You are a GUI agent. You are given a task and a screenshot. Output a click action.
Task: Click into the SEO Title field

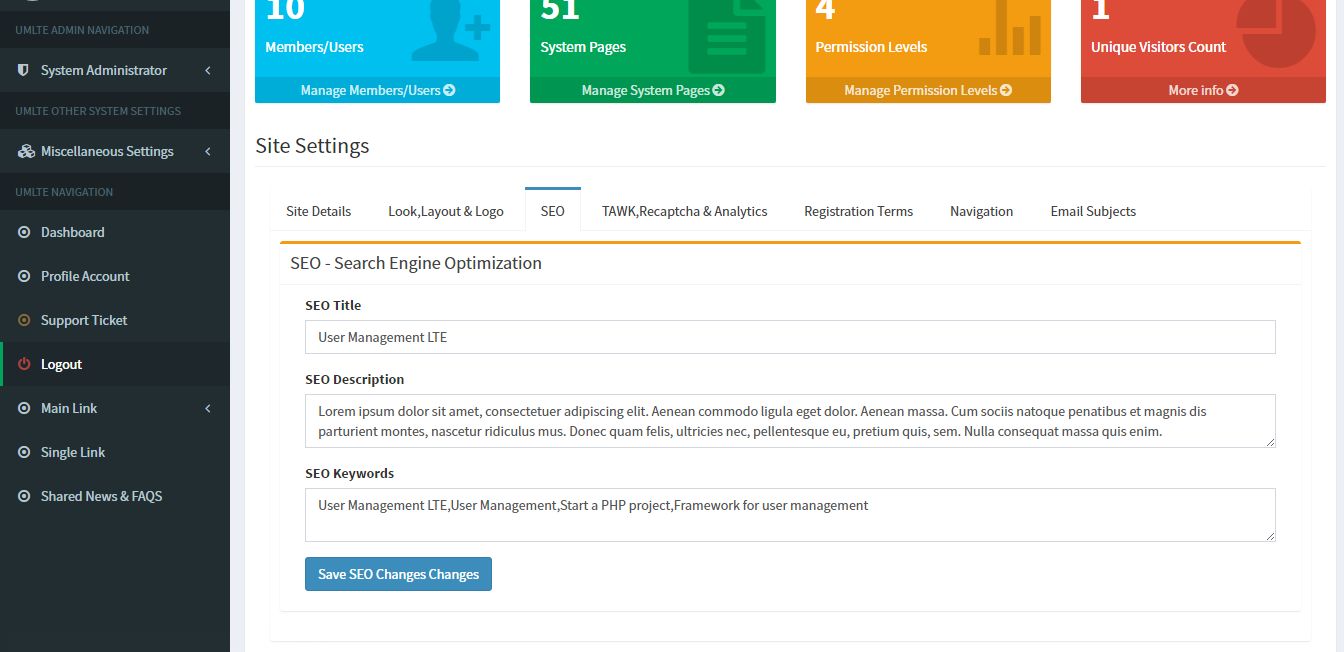pyautogui.click(x=789, y=337)
